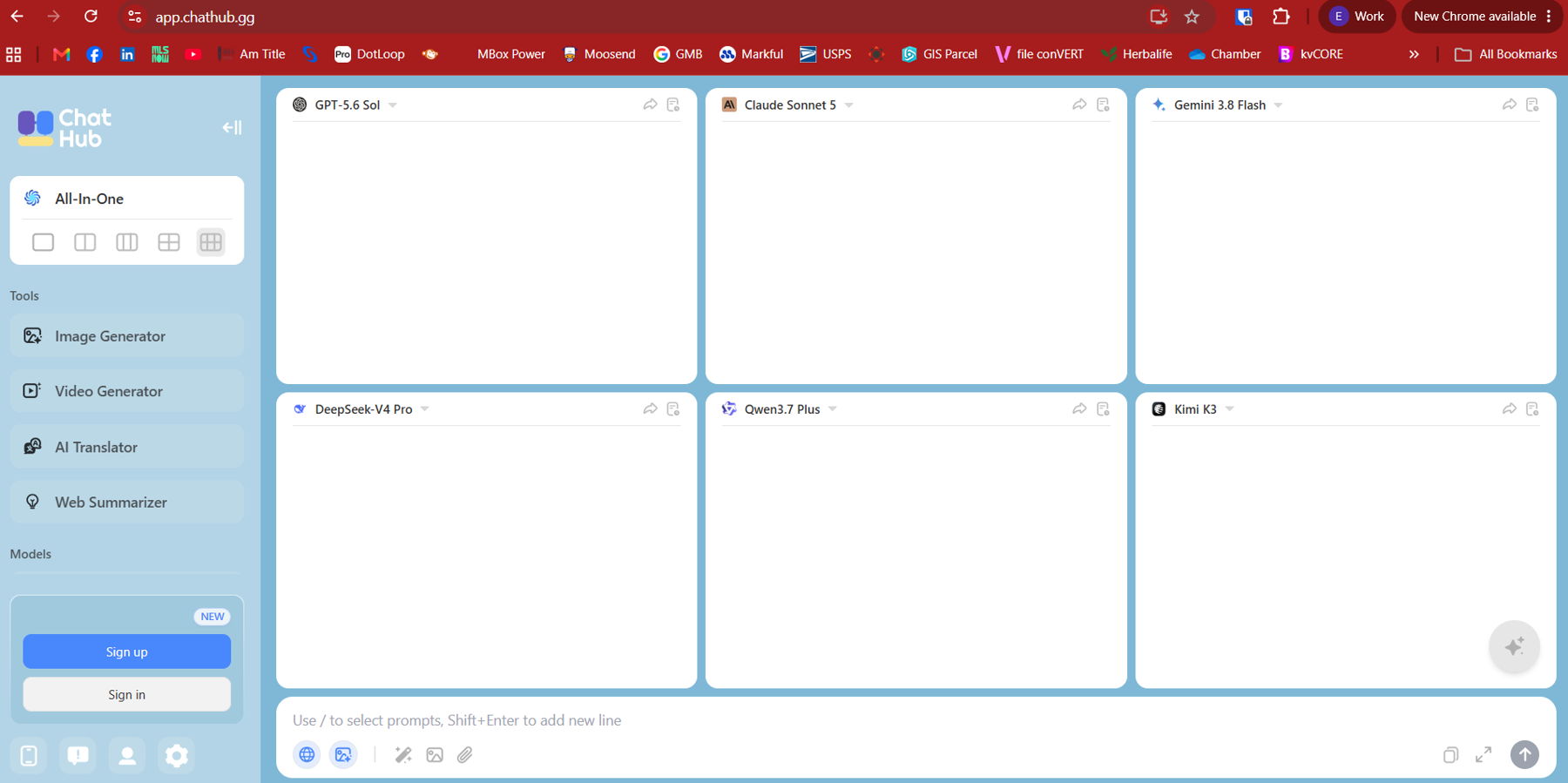This screenshot has width=1568, height=783.
Task: Open the AI Translator tool
Action: [x=127, y=447]
